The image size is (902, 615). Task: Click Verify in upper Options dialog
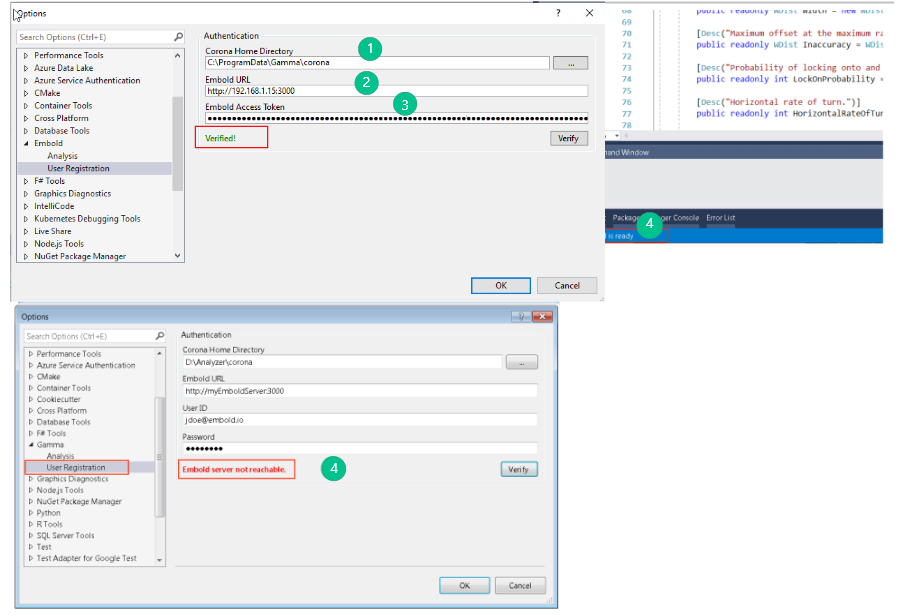point(568,138)
